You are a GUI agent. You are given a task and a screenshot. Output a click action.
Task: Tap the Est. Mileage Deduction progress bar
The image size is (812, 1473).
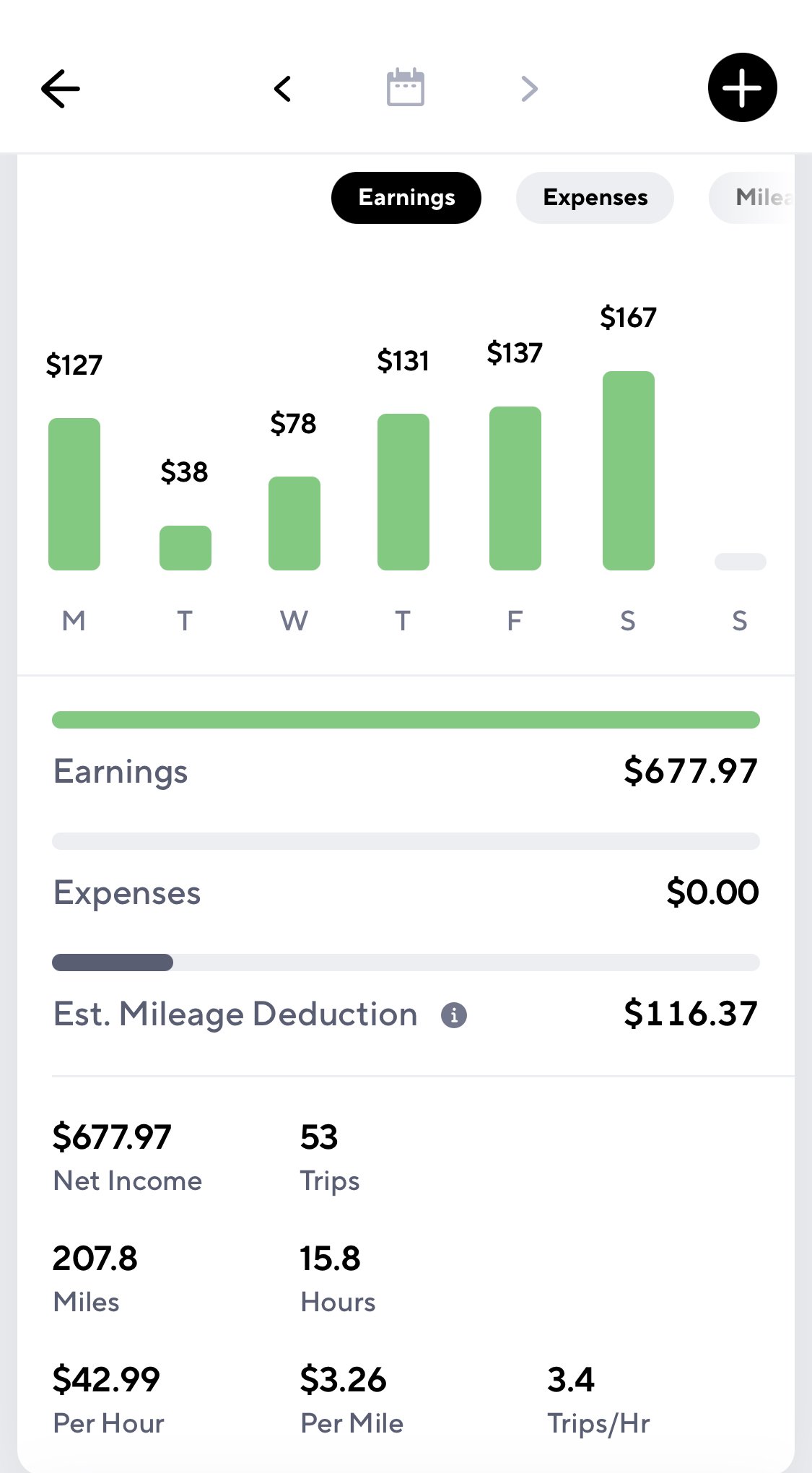pos(406,963)
